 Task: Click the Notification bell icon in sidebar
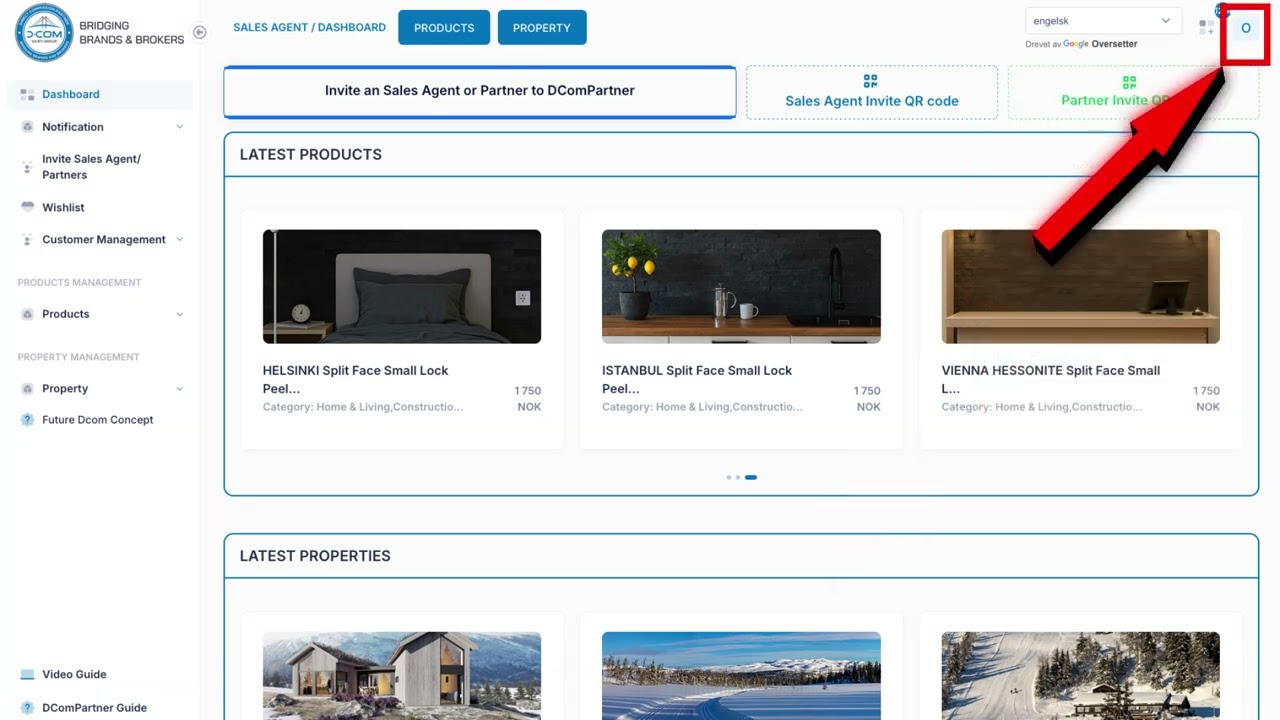(27, 127)
